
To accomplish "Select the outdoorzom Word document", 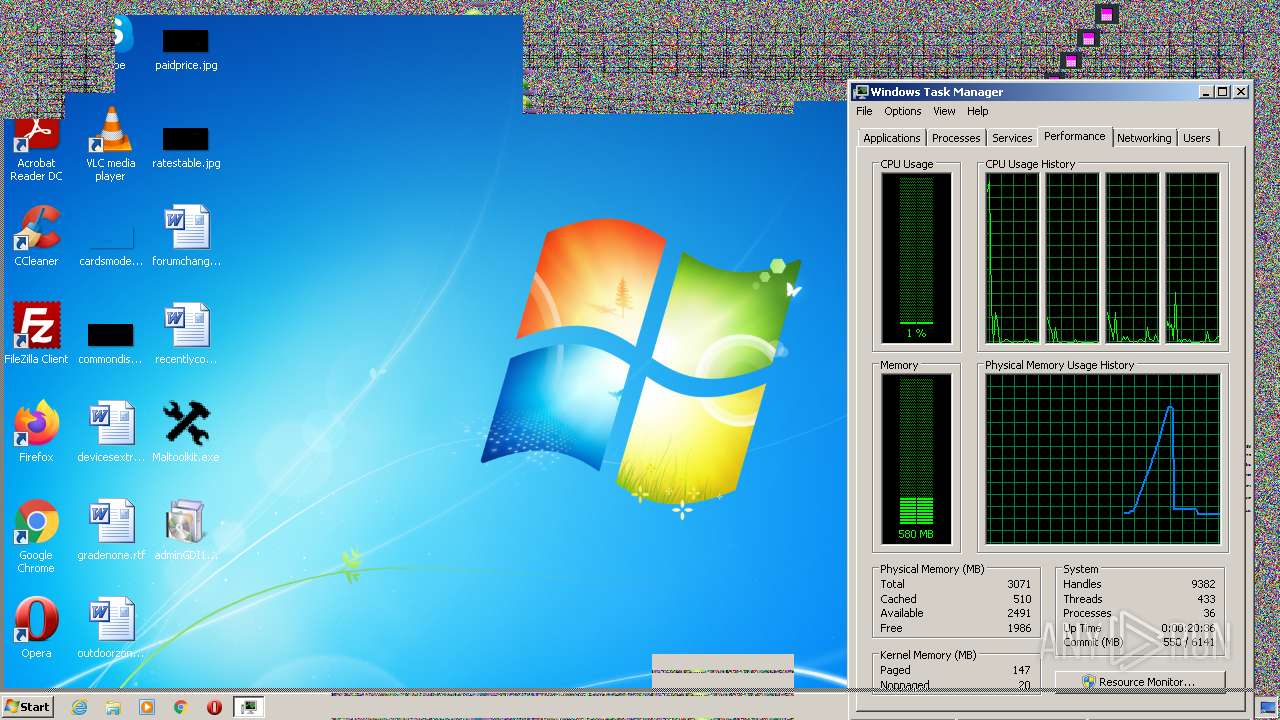I will point(111,628).
